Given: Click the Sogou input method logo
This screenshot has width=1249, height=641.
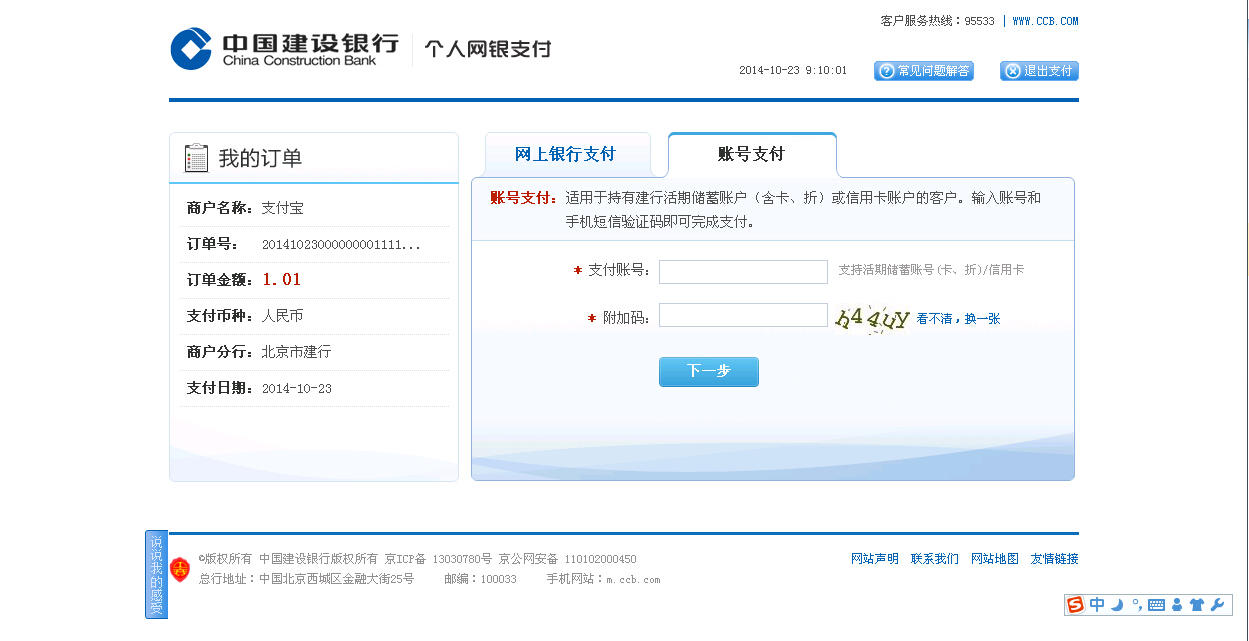Looking at the screenshot, I should (x=1074, y=605).
